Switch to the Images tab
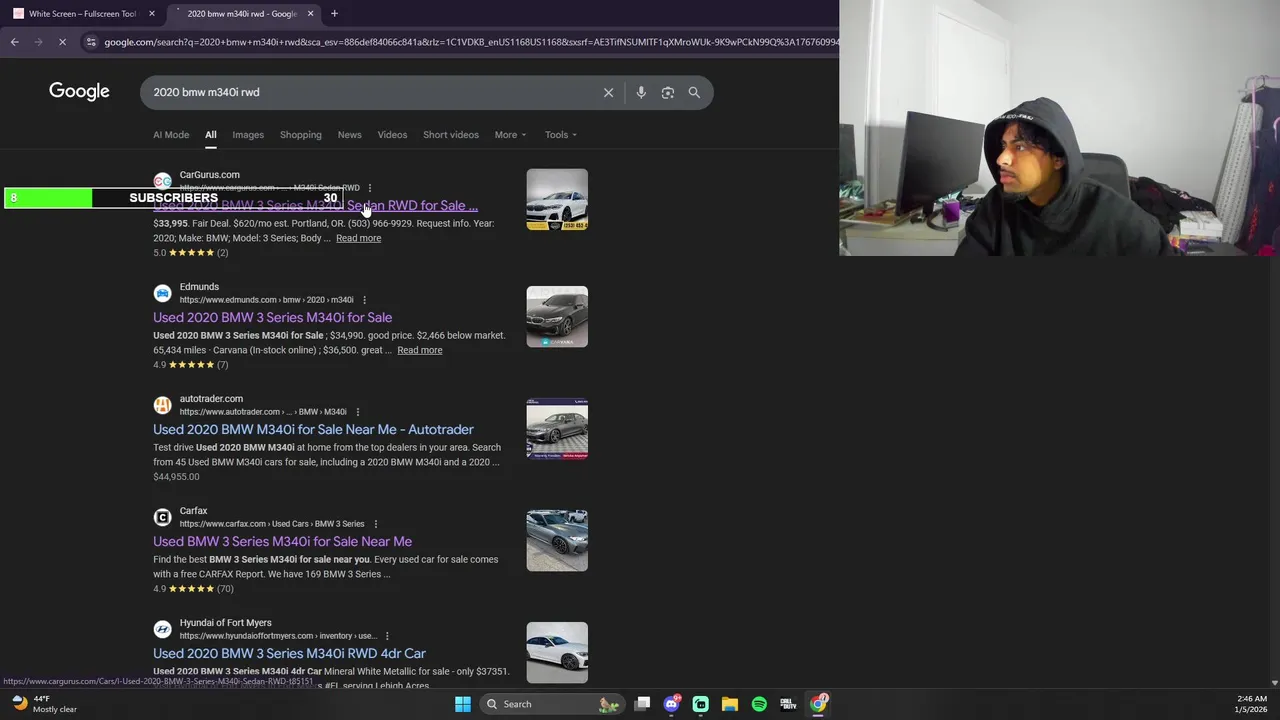Viewport: 1280px width, 720px height. click(248, 135)
